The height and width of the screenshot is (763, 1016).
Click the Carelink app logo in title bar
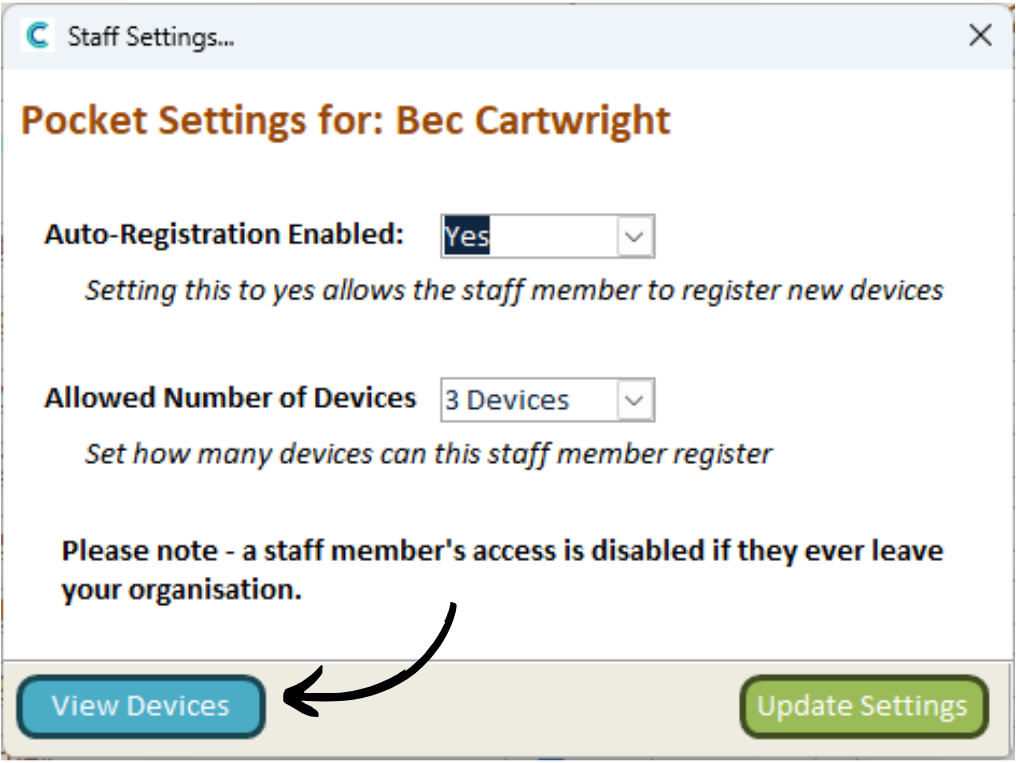39,37
